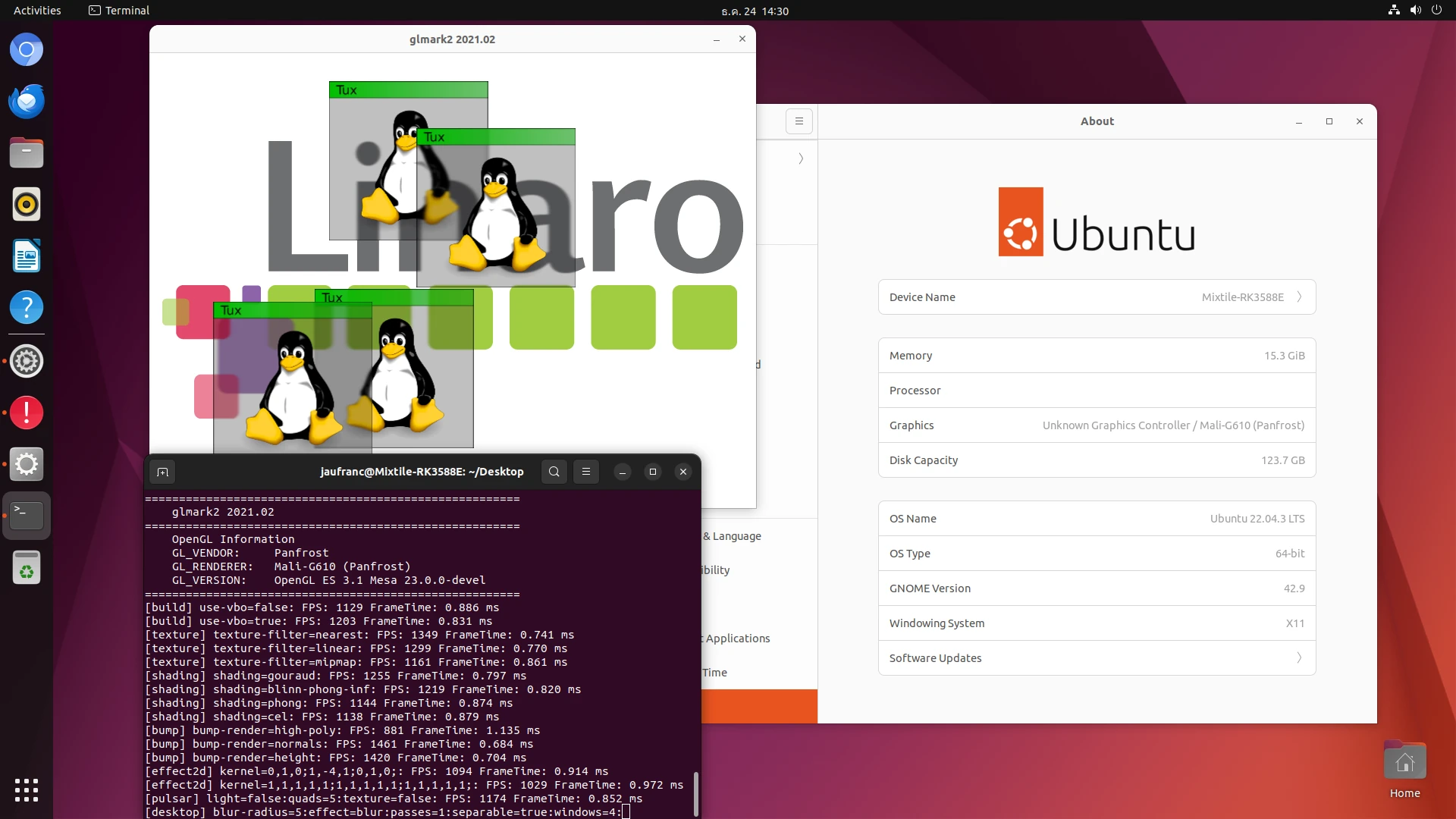Click the [pulsar] light=false terminal line

click(394, 799)
